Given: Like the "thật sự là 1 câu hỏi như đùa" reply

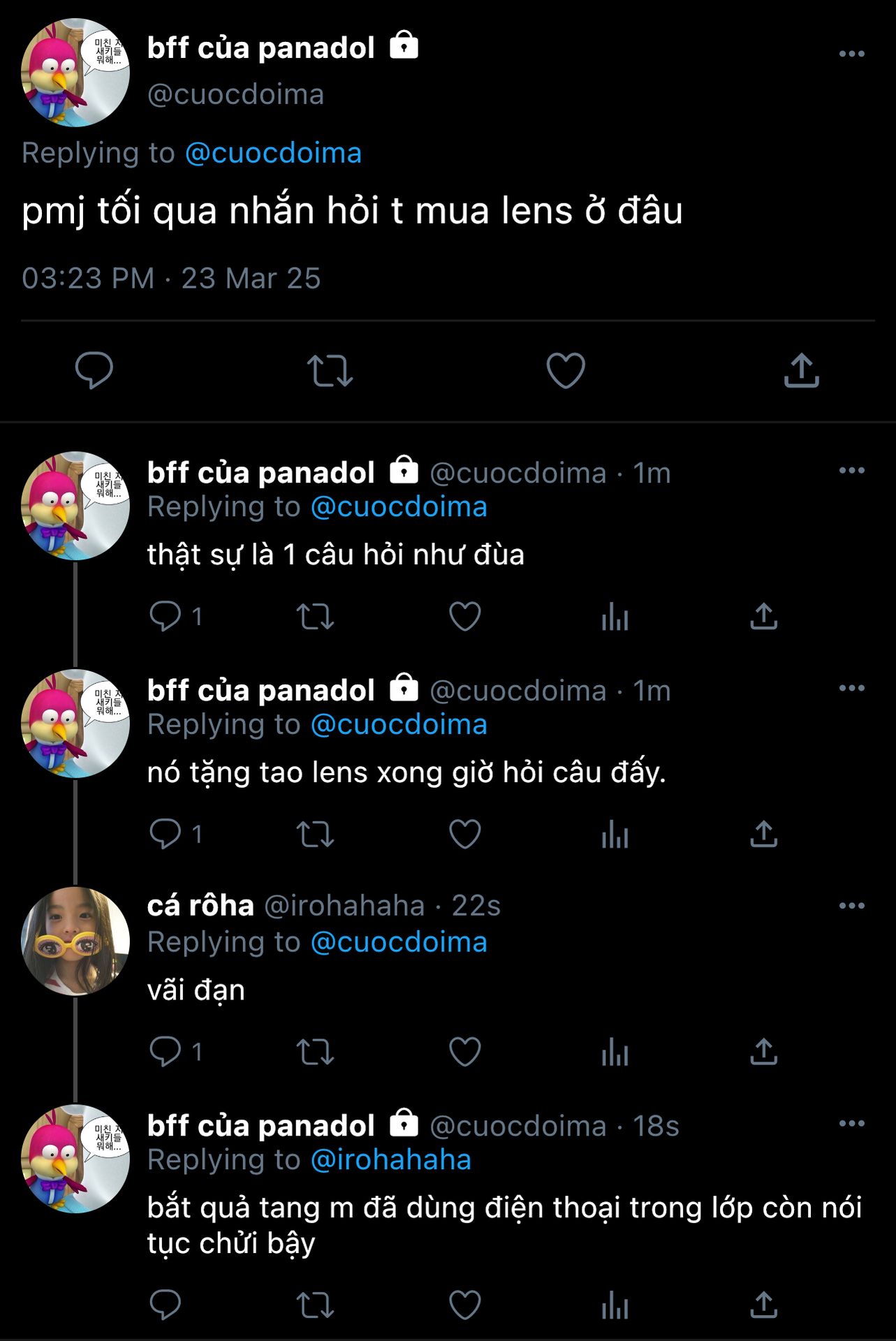Looking at the screenshot, I should coord(465,617).
